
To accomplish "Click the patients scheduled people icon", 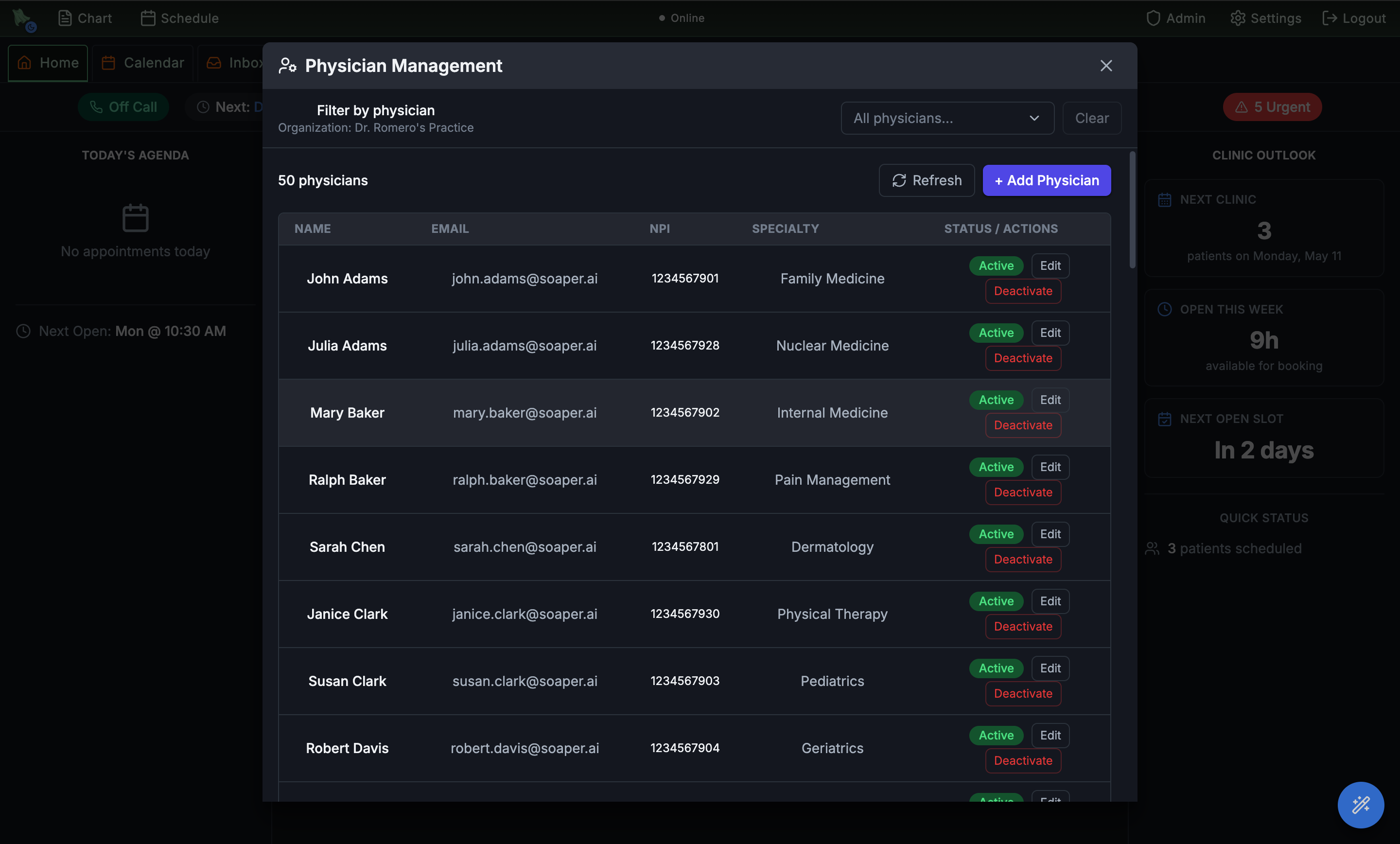I will coord(1152,548).
